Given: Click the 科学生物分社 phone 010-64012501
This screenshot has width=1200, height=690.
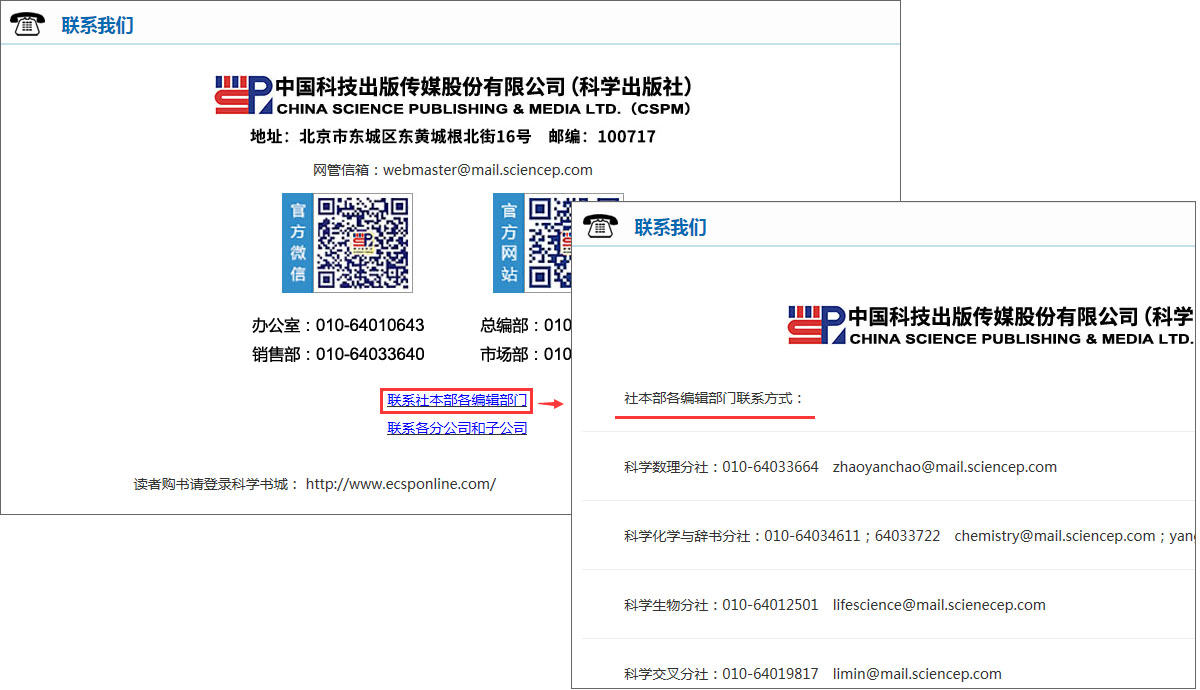Looking at the screenshot, I should point(770,605).
